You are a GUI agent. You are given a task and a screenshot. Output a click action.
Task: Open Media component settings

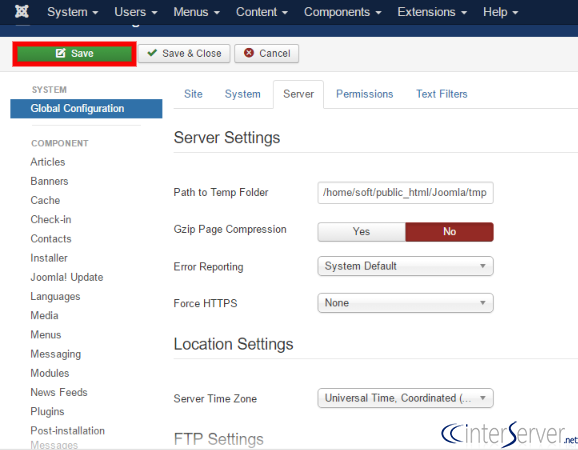[45, 315]
